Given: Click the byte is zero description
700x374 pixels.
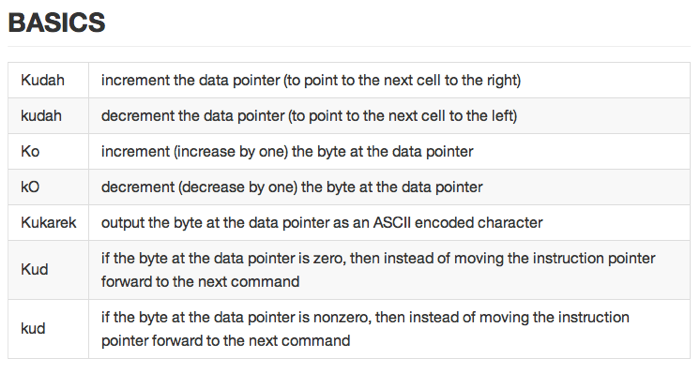Looking at the screenshot, I should pos(378,270).
